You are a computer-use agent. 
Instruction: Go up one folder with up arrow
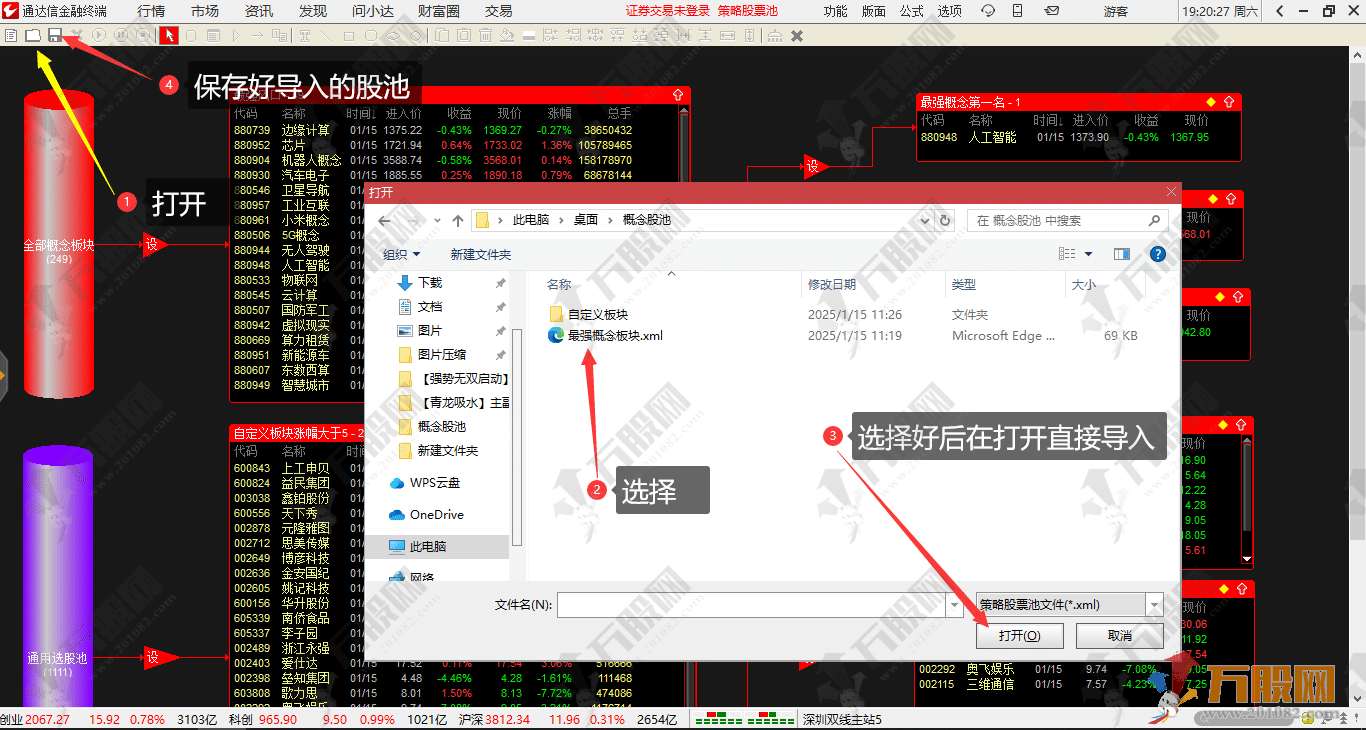[x=458, y=220]
